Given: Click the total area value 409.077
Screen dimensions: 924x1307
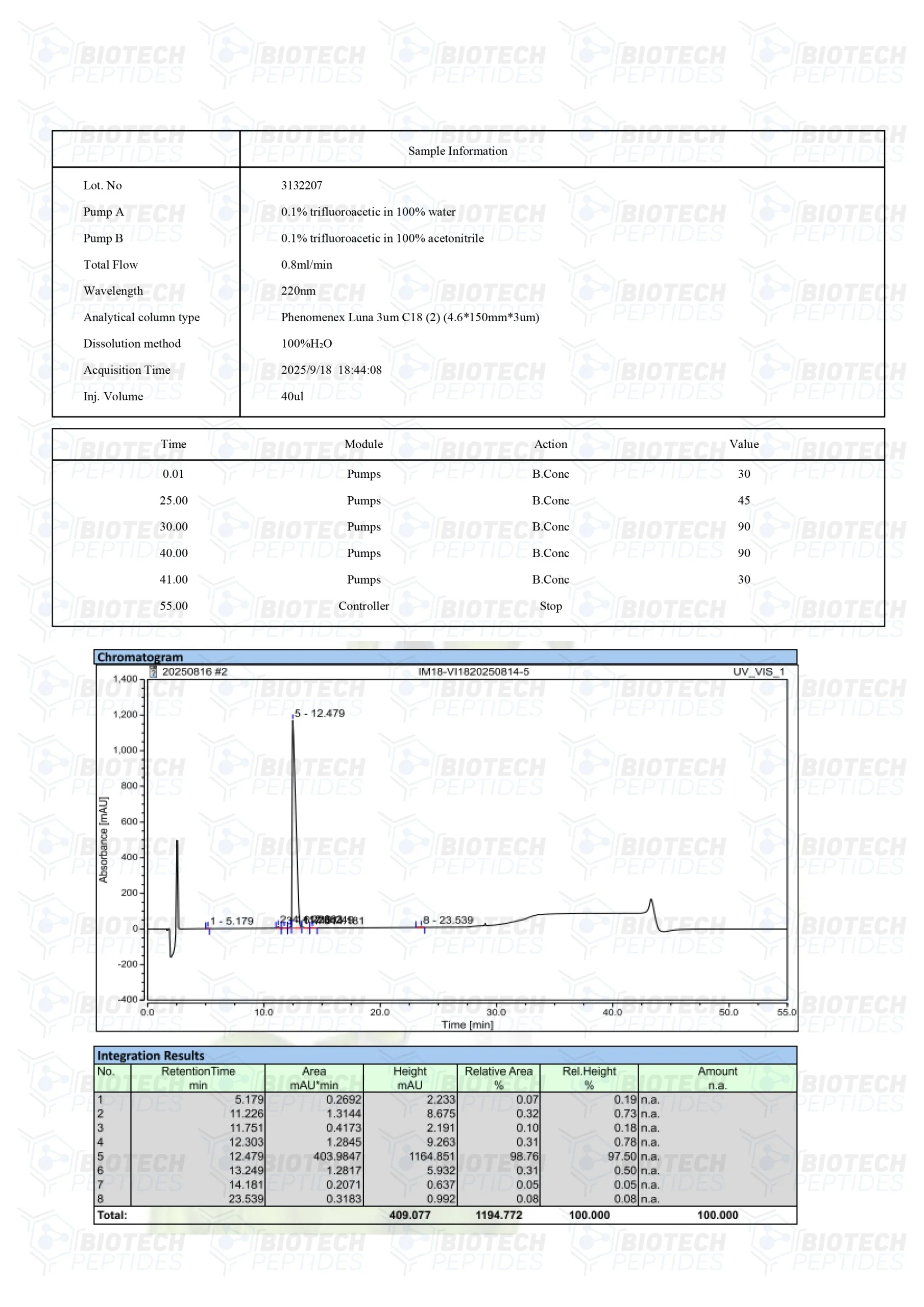Looking at the screenshot, I should tap(409, 1215).
